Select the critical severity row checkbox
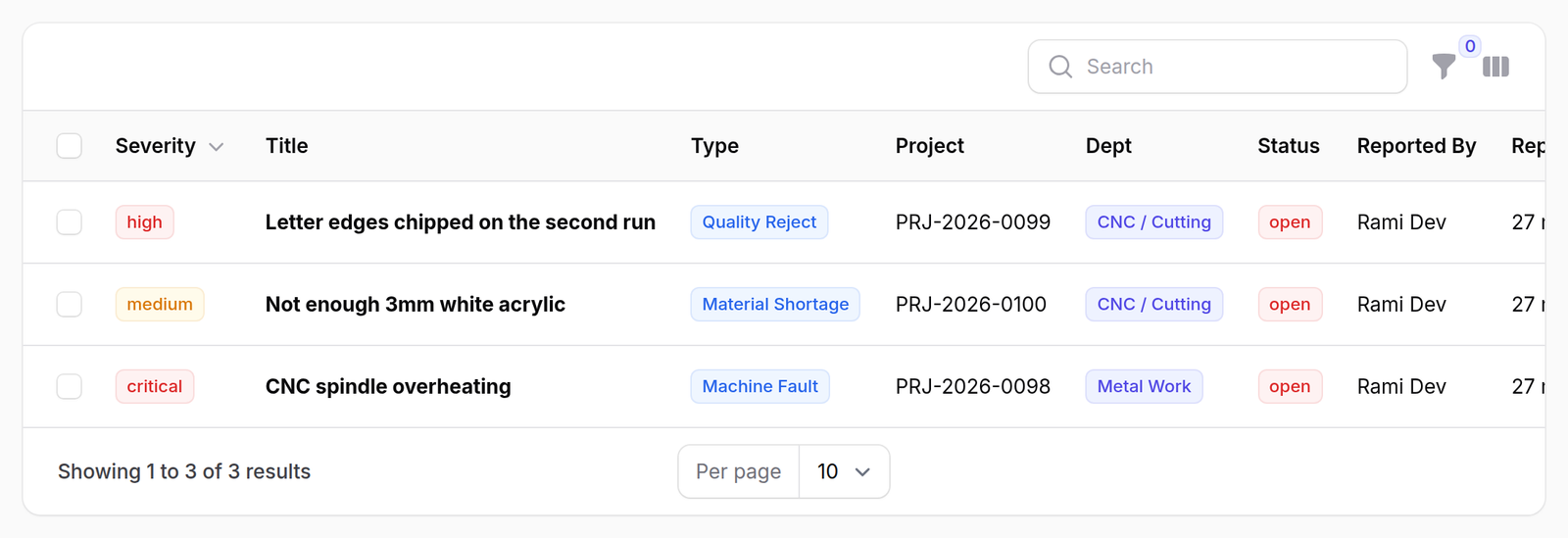 tap(70, 387)
